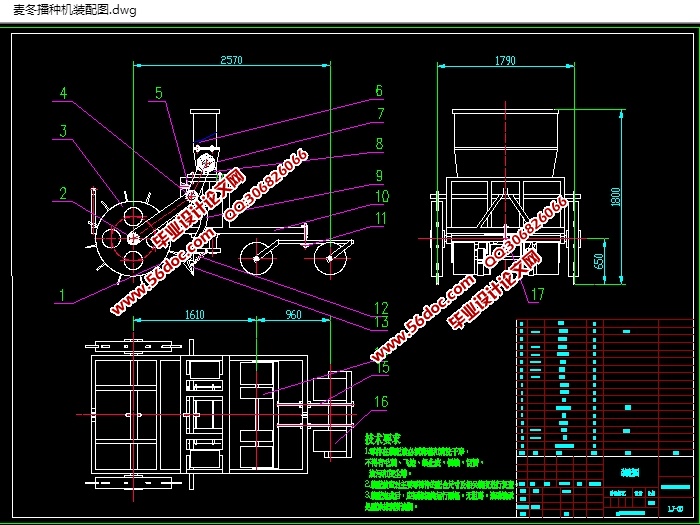Click the 2570 length dimension text

click(231, 60)
